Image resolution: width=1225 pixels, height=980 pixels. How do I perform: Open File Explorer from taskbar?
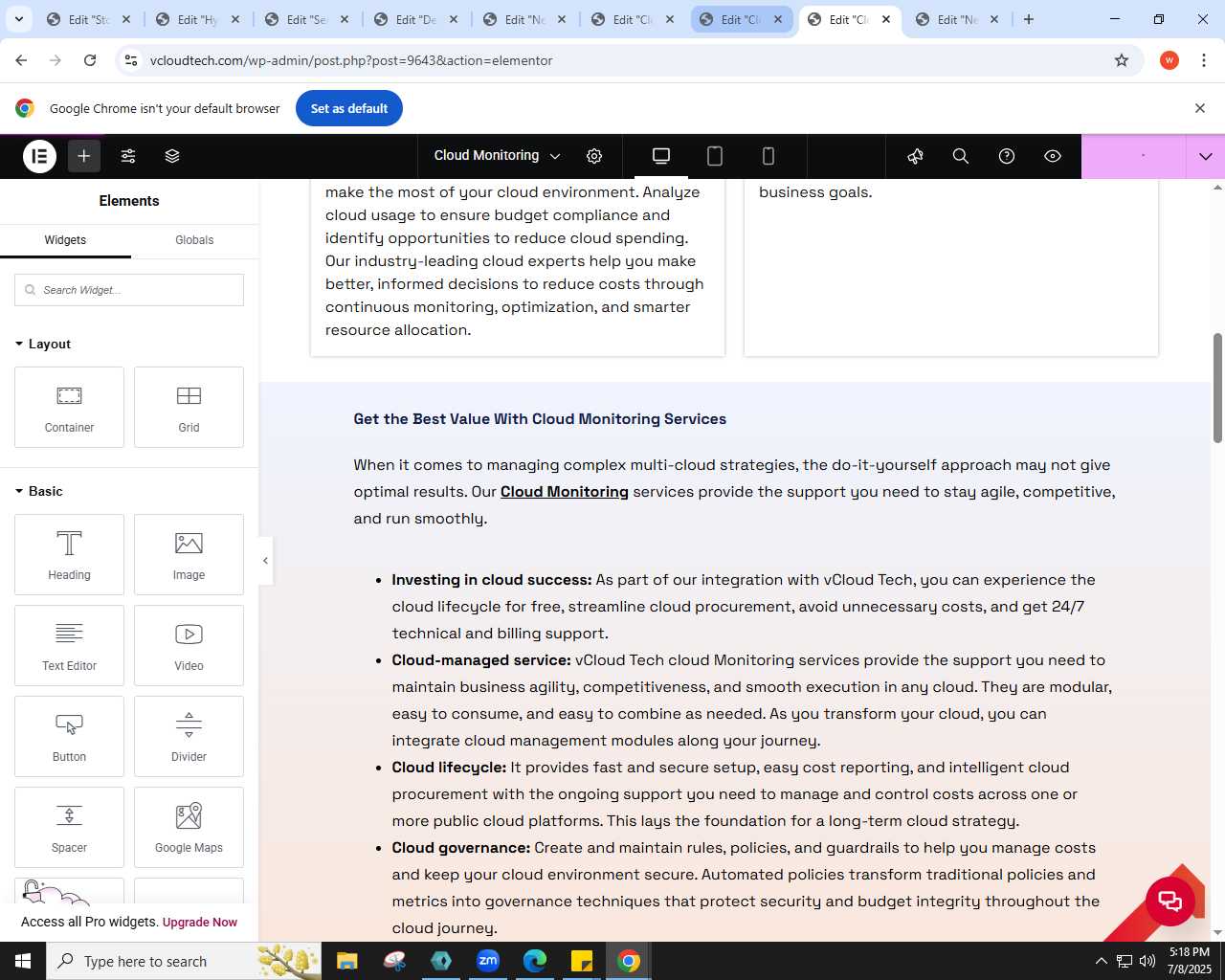346,961
